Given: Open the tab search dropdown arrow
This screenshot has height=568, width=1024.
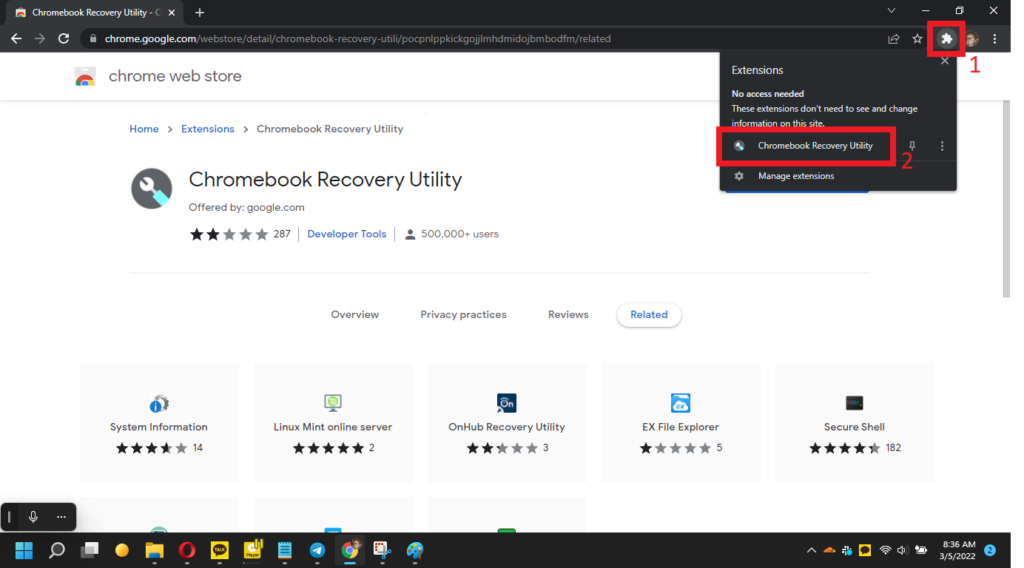Looking at the screenshot, I should pyautogui.click(x=891, y=11).
